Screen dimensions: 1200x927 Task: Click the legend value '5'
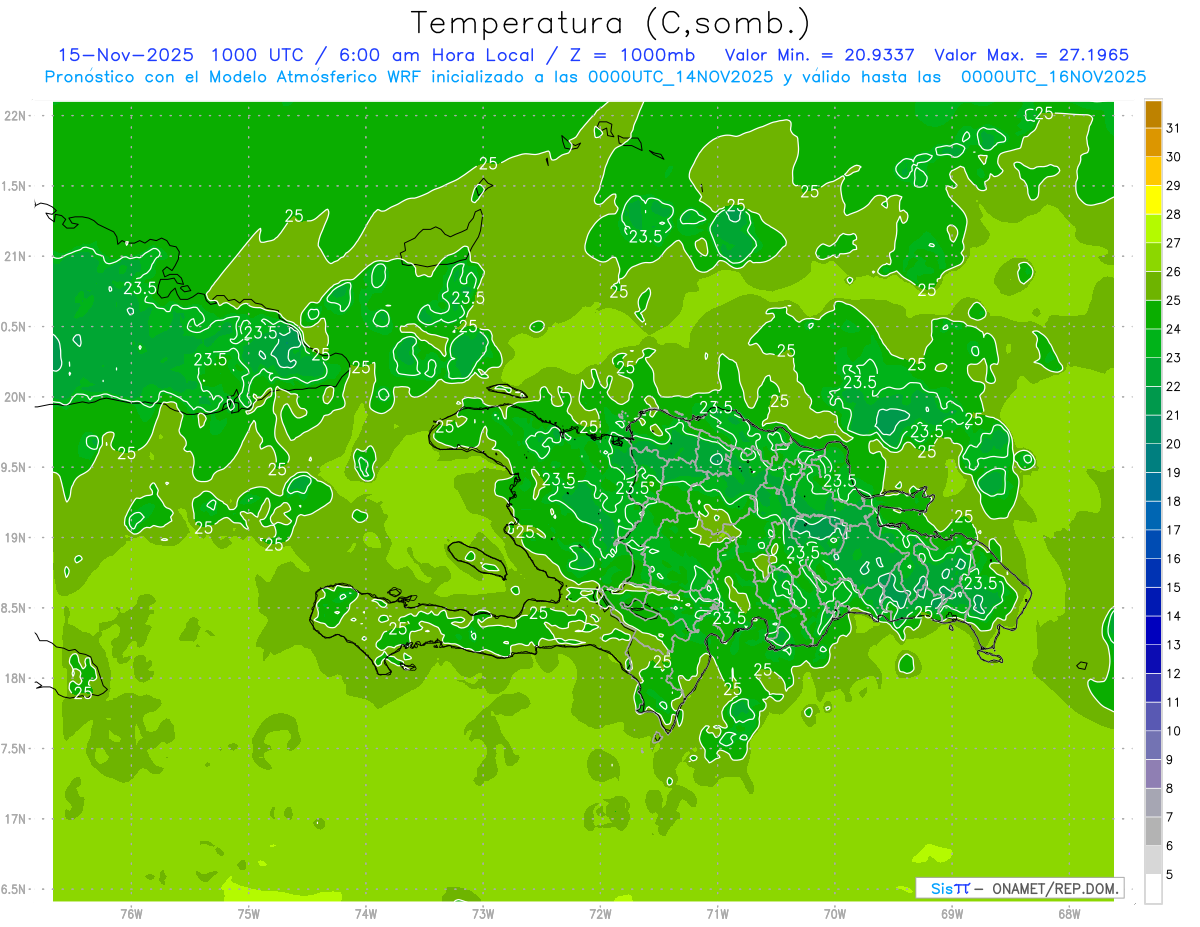click(1170, 875)
